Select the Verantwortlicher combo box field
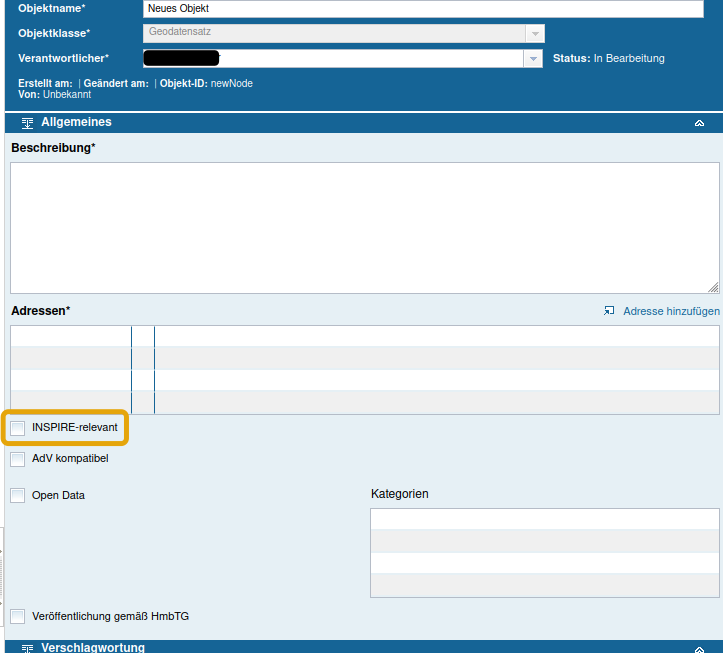The image size is (723, 653). [x=333, y=59]
